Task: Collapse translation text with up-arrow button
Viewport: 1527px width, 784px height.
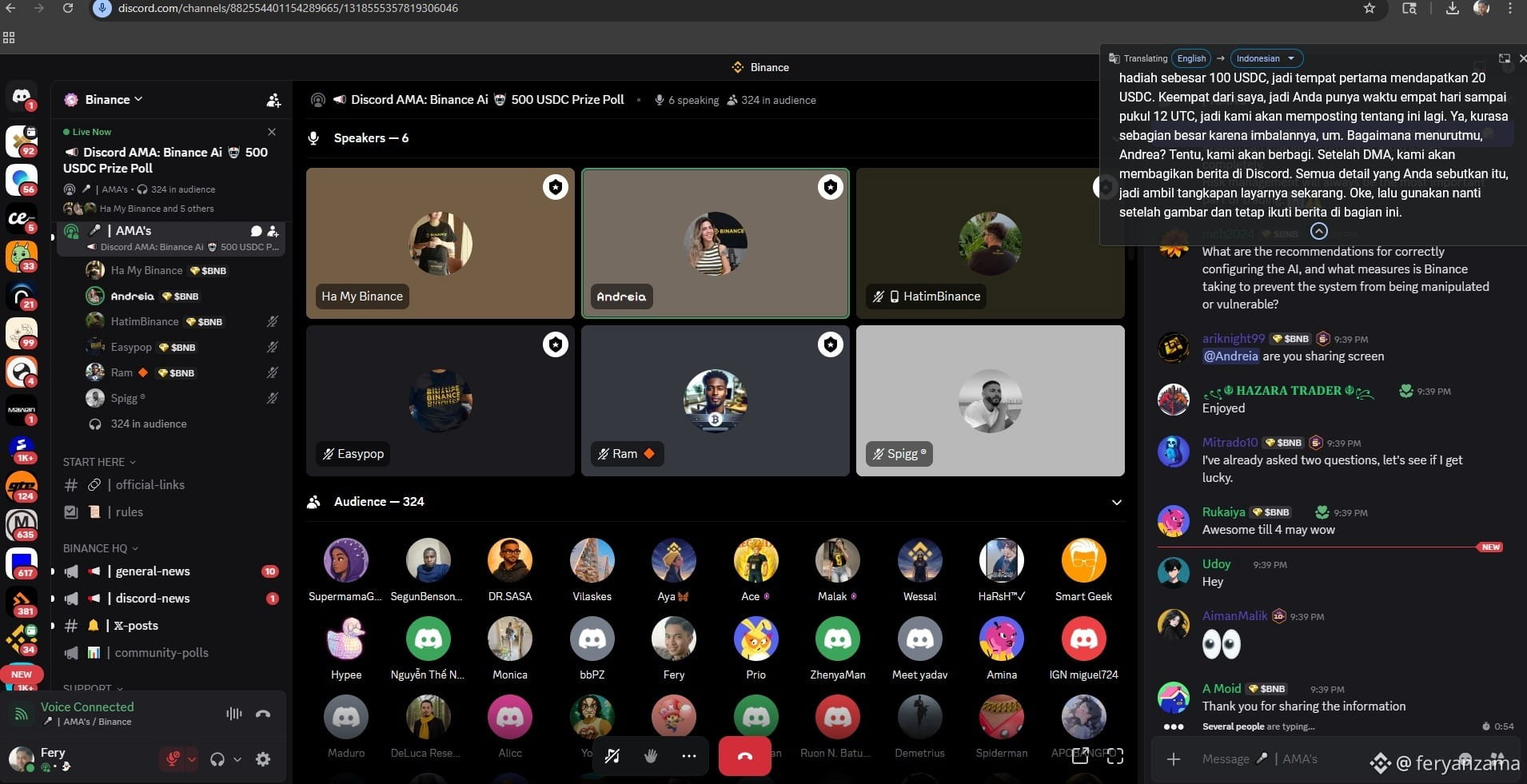Action: 1319,231
